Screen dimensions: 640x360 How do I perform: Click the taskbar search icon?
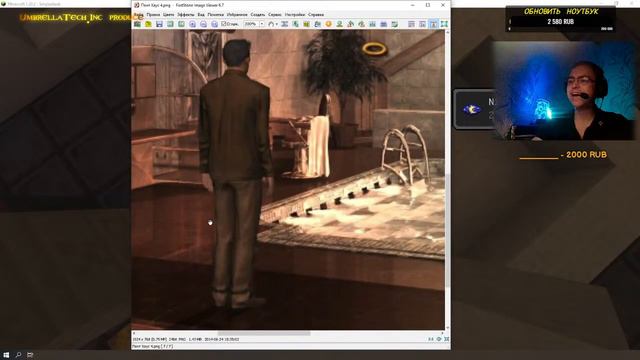coord(18,355)
